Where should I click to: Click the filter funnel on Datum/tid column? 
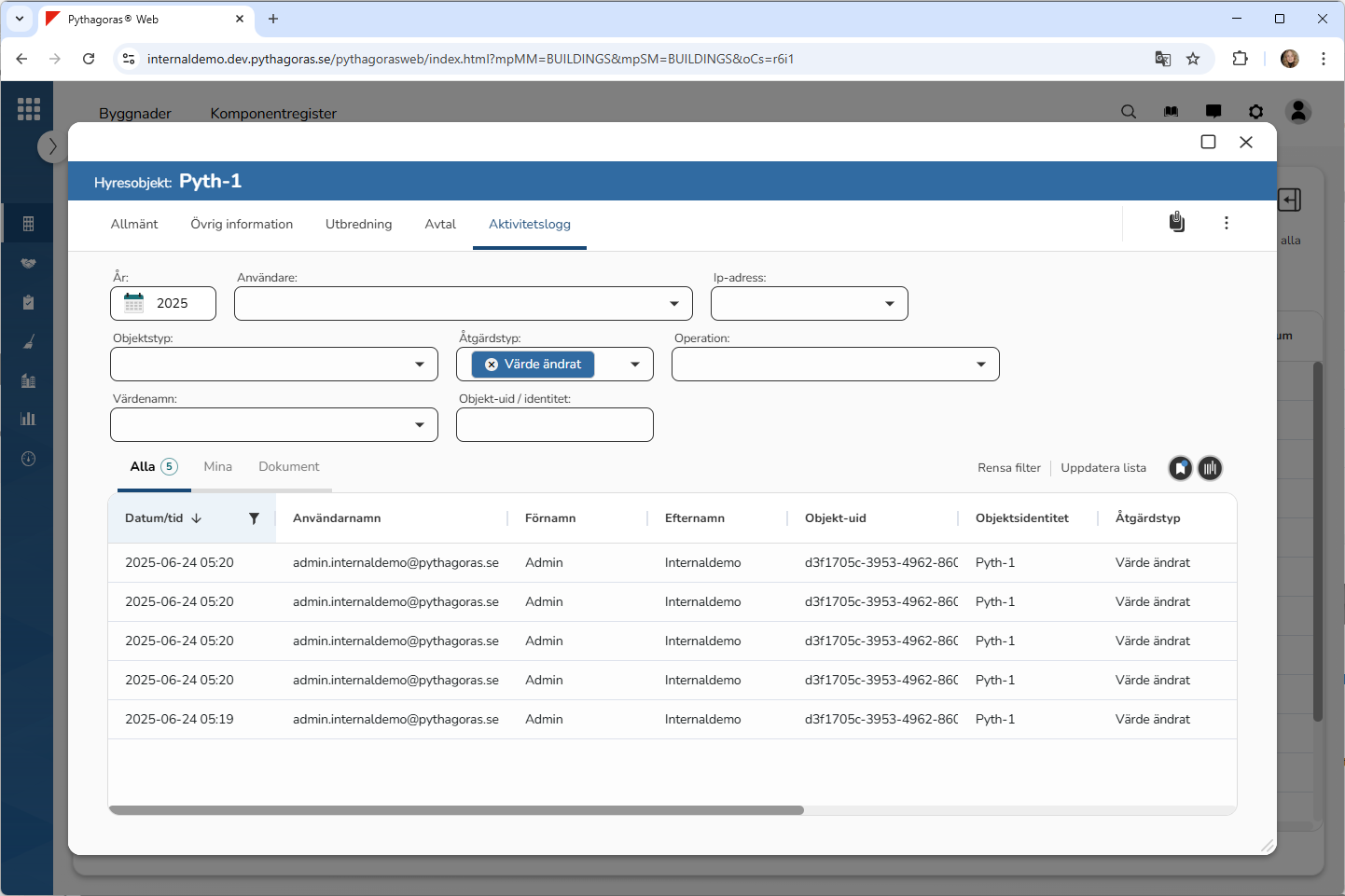[254, 518]
